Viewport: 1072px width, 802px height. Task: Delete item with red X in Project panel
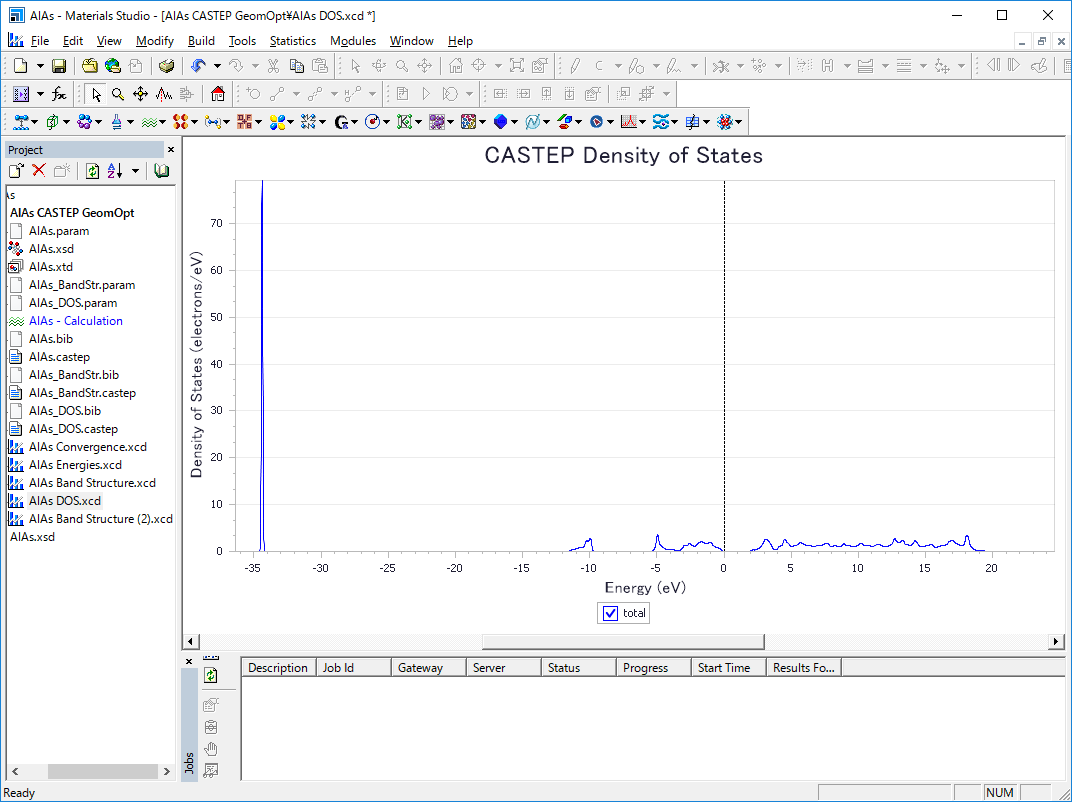point(39,171)
